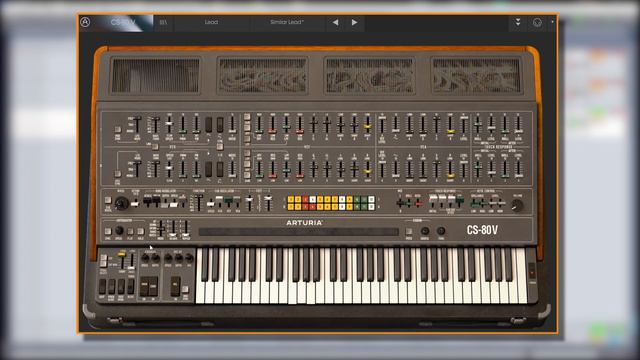Flip the leftmost rocker switch beside the keyboard
640x360 pixels.
pos(102,287)
